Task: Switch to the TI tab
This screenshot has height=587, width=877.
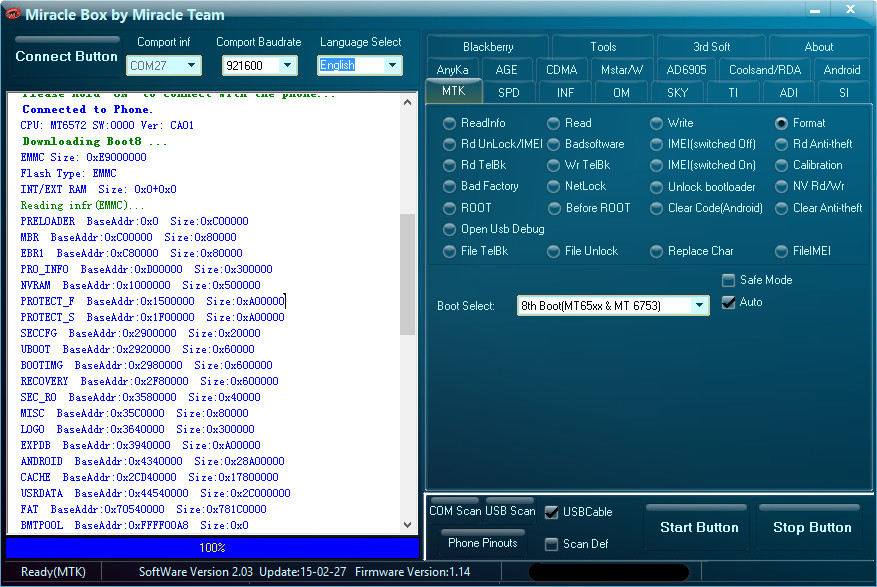Action: pyautogui.click(x=733, y=93)
